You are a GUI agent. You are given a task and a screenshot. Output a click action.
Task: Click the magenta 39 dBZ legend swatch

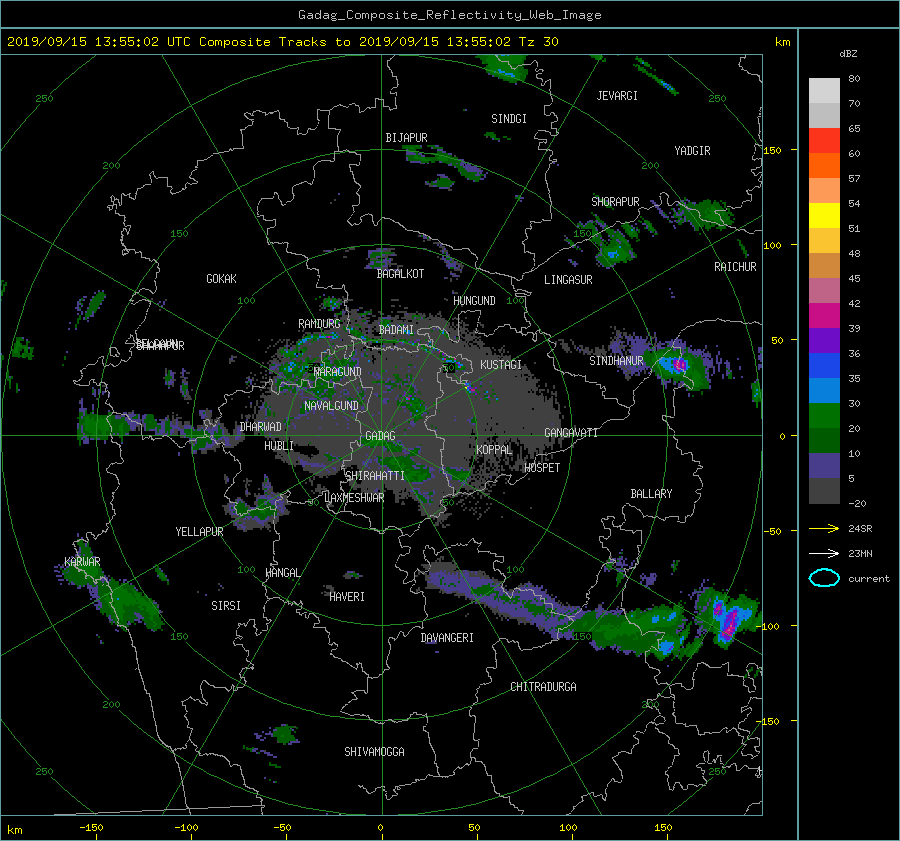click(x=824, y=316)
